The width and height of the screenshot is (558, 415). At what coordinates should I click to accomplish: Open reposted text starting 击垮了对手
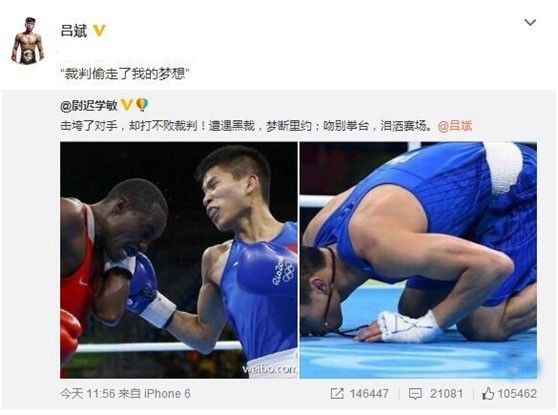coord(246,126)
